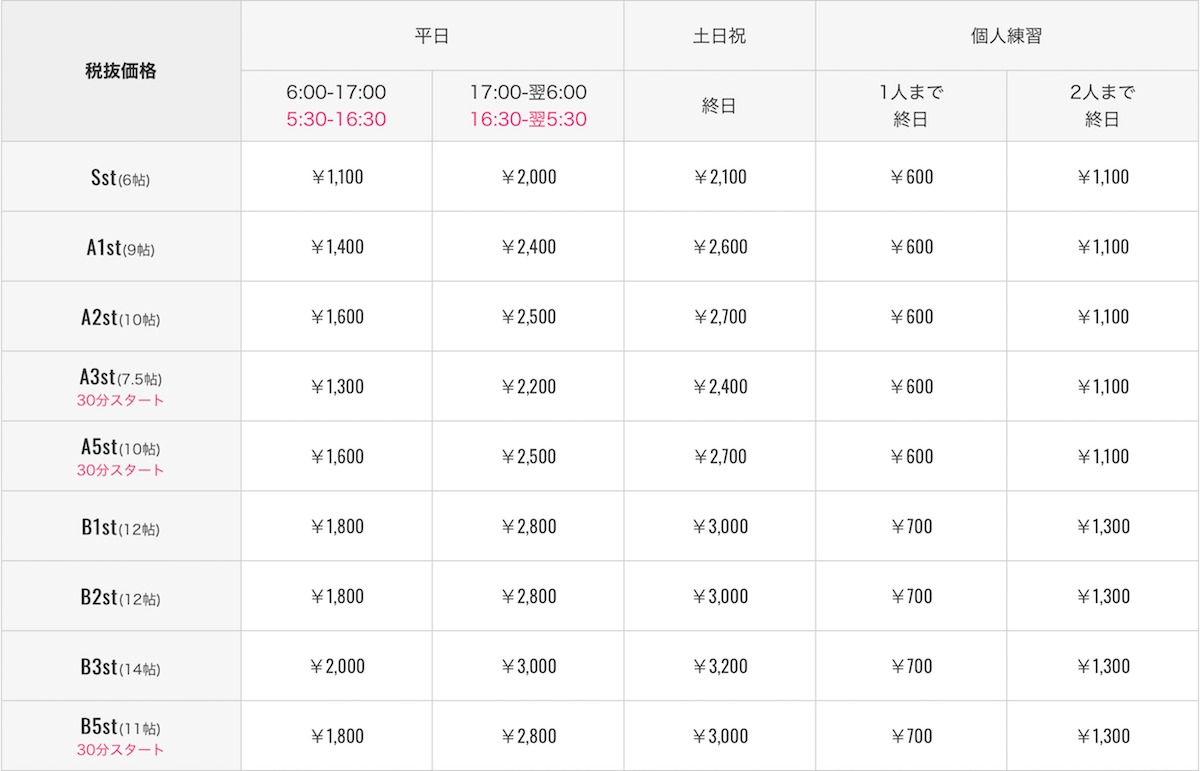Click 30分スタート text under A5st

tap(120, 470)
